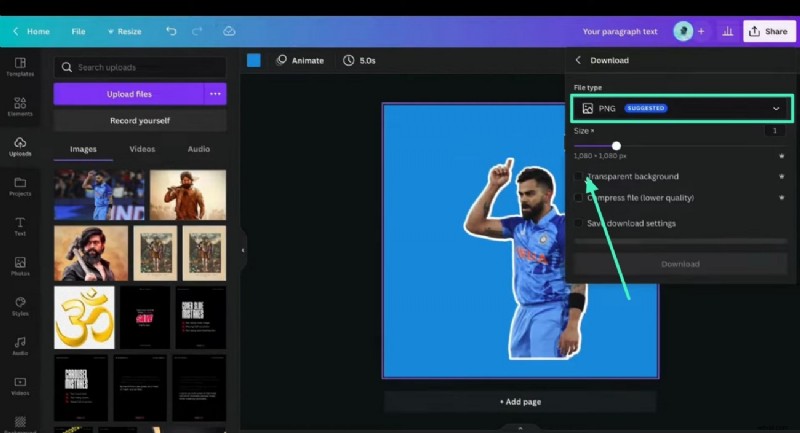Click the user profile avatar
800x433 pixels.
683,31
